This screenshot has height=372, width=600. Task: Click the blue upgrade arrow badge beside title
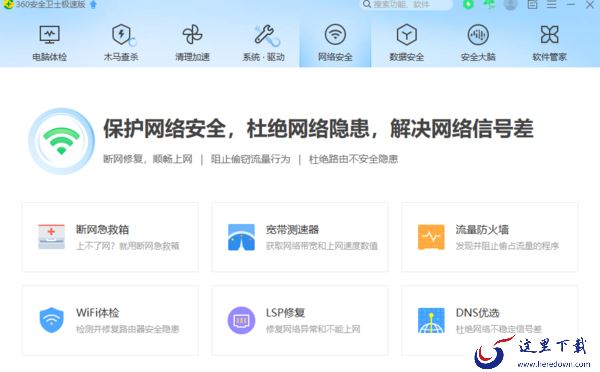pyautogui.click(x=93, y=5)
